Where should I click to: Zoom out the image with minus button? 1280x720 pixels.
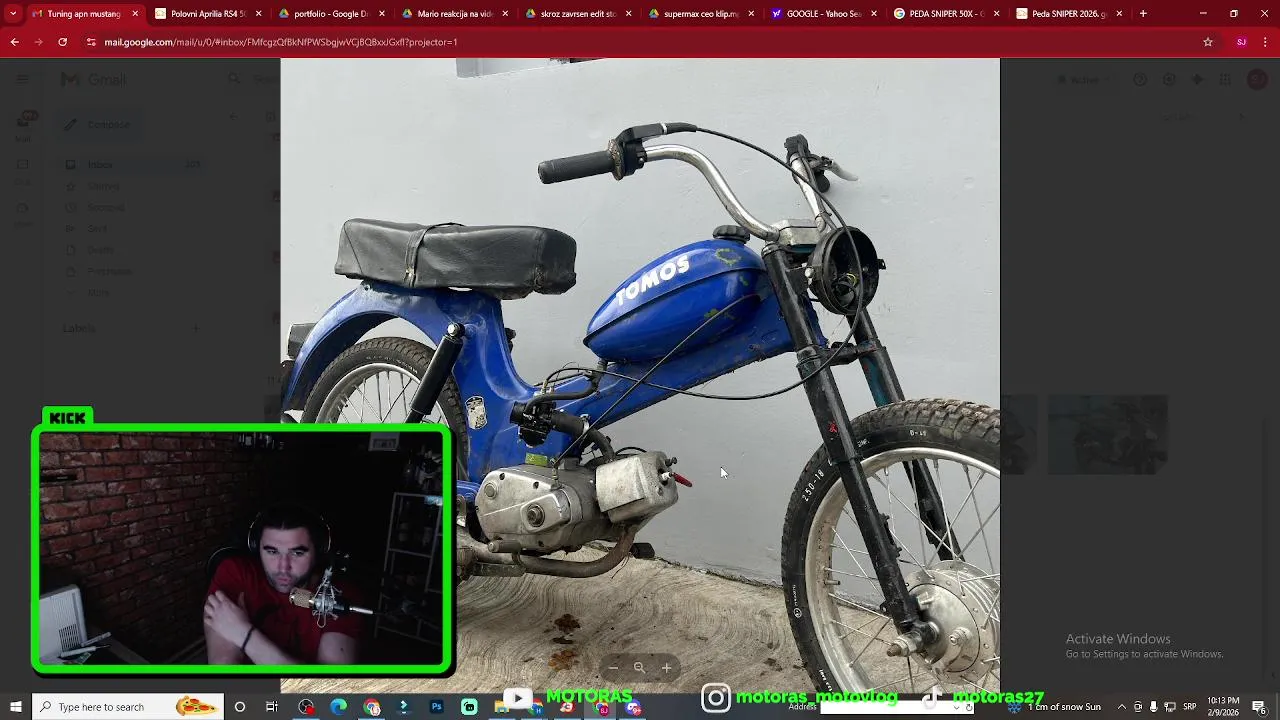pyautogui.click(x=613, y=668)
